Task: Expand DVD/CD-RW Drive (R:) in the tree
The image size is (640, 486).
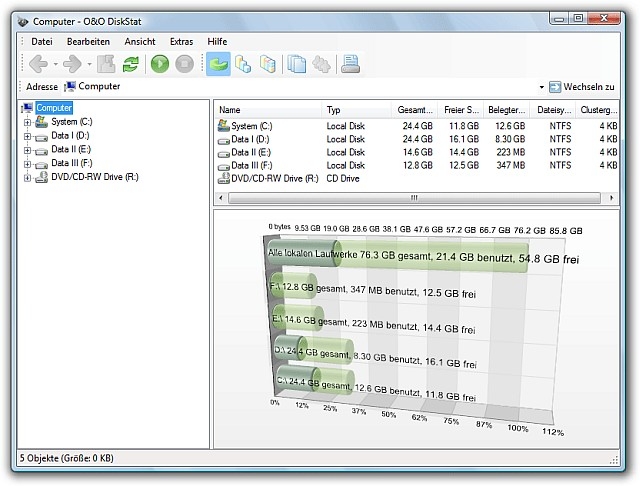Action: click(x=27, y=177)
